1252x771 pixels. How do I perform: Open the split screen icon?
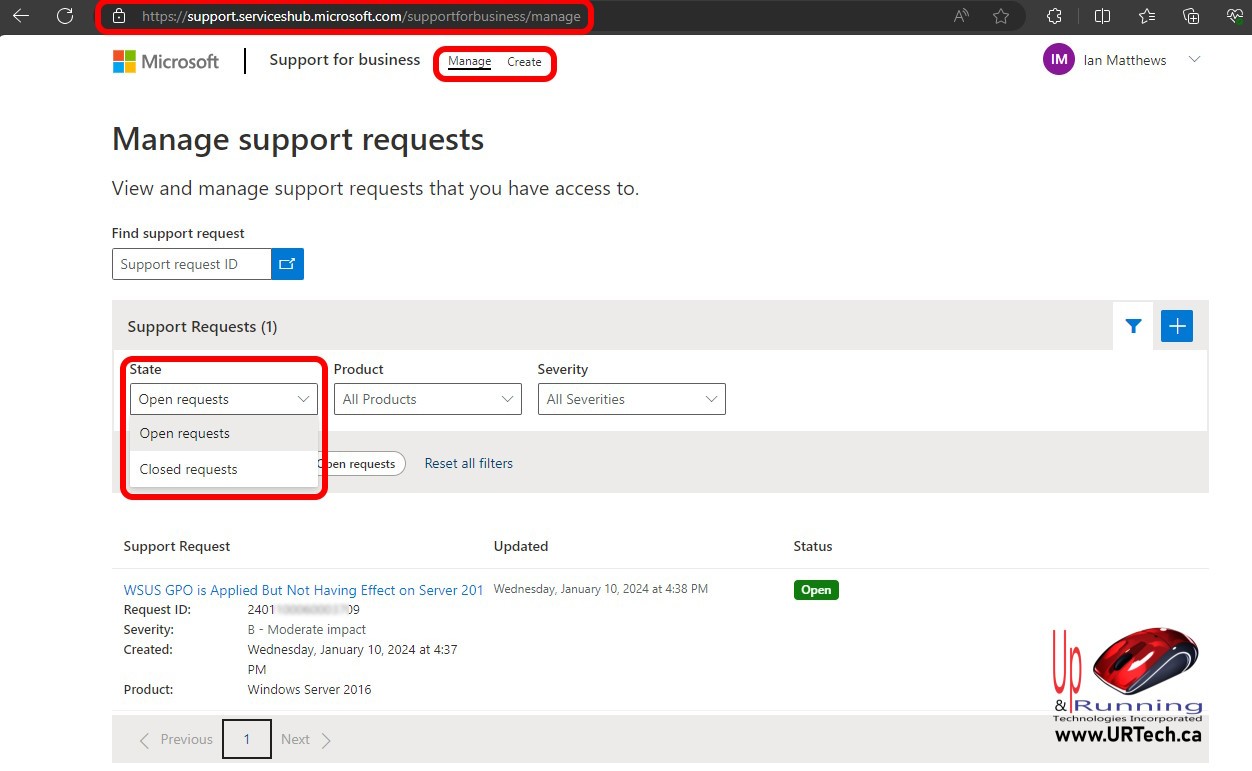click(1102, 16)
